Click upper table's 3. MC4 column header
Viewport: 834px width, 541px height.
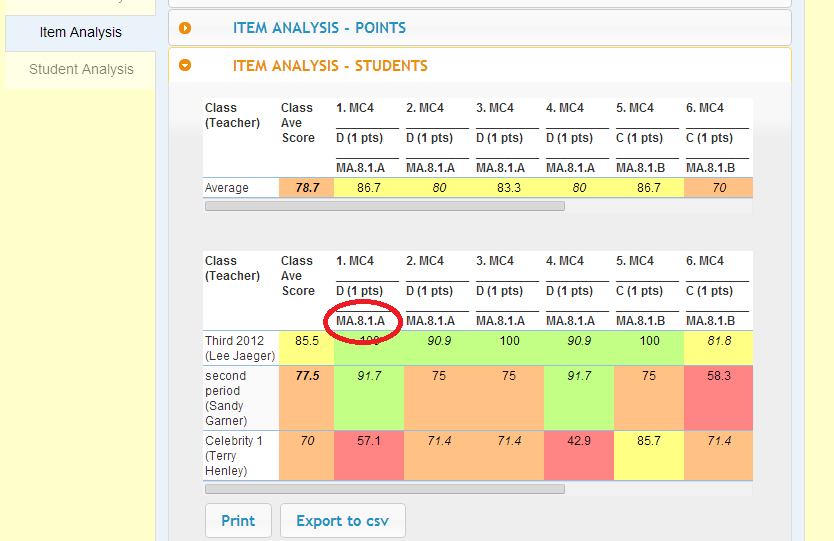[495, 108]
